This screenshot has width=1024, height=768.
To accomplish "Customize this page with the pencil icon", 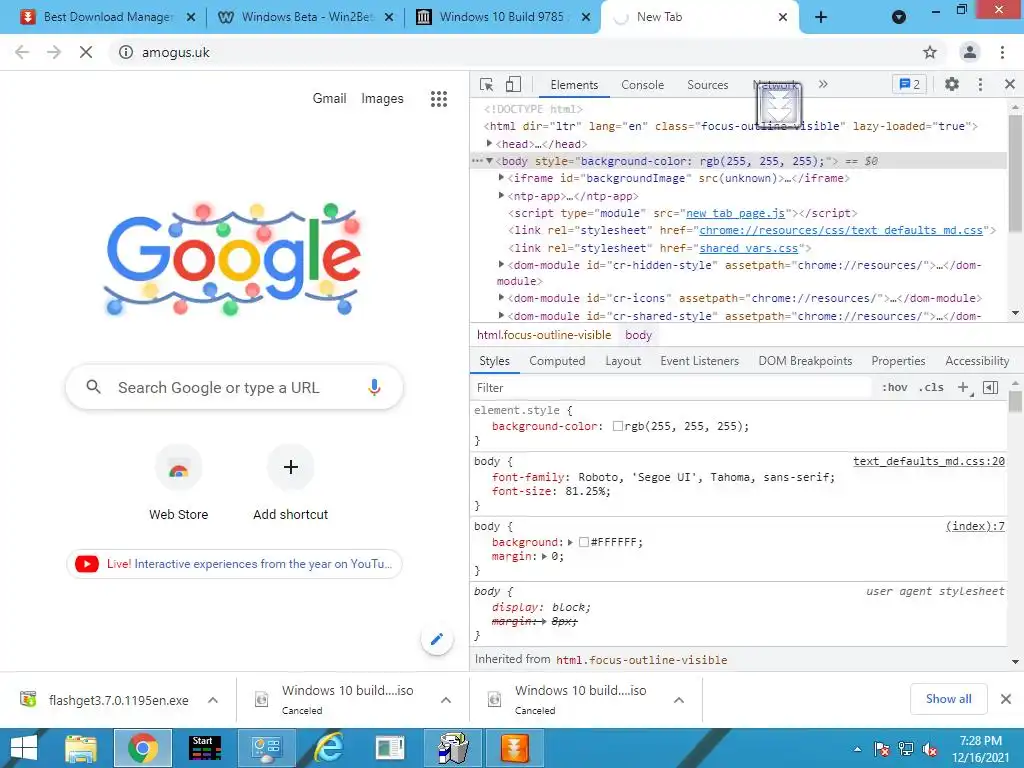I will tap(437, 639).
